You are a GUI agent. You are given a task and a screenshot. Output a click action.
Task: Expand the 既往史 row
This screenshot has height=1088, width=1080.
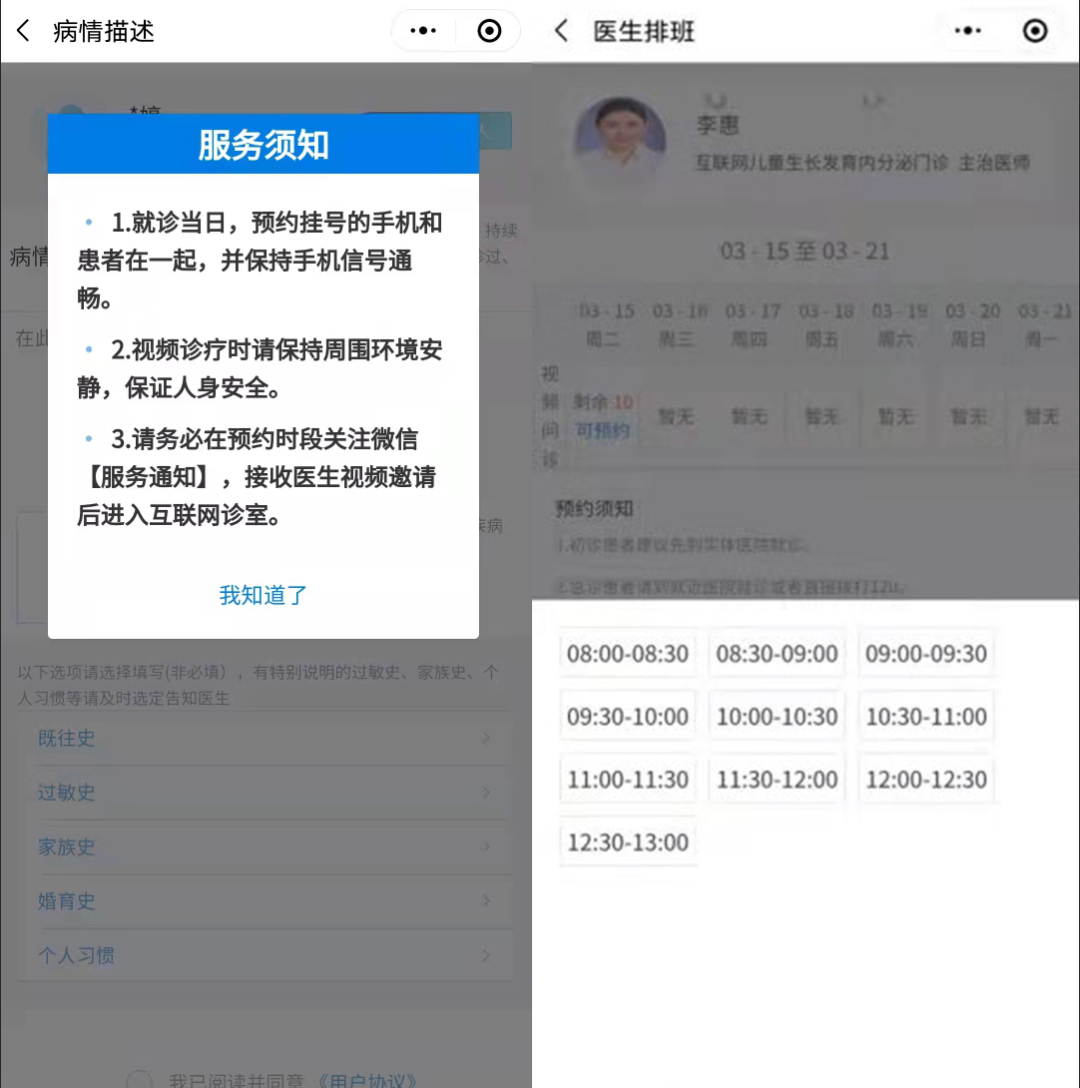[x=265, y=739]
